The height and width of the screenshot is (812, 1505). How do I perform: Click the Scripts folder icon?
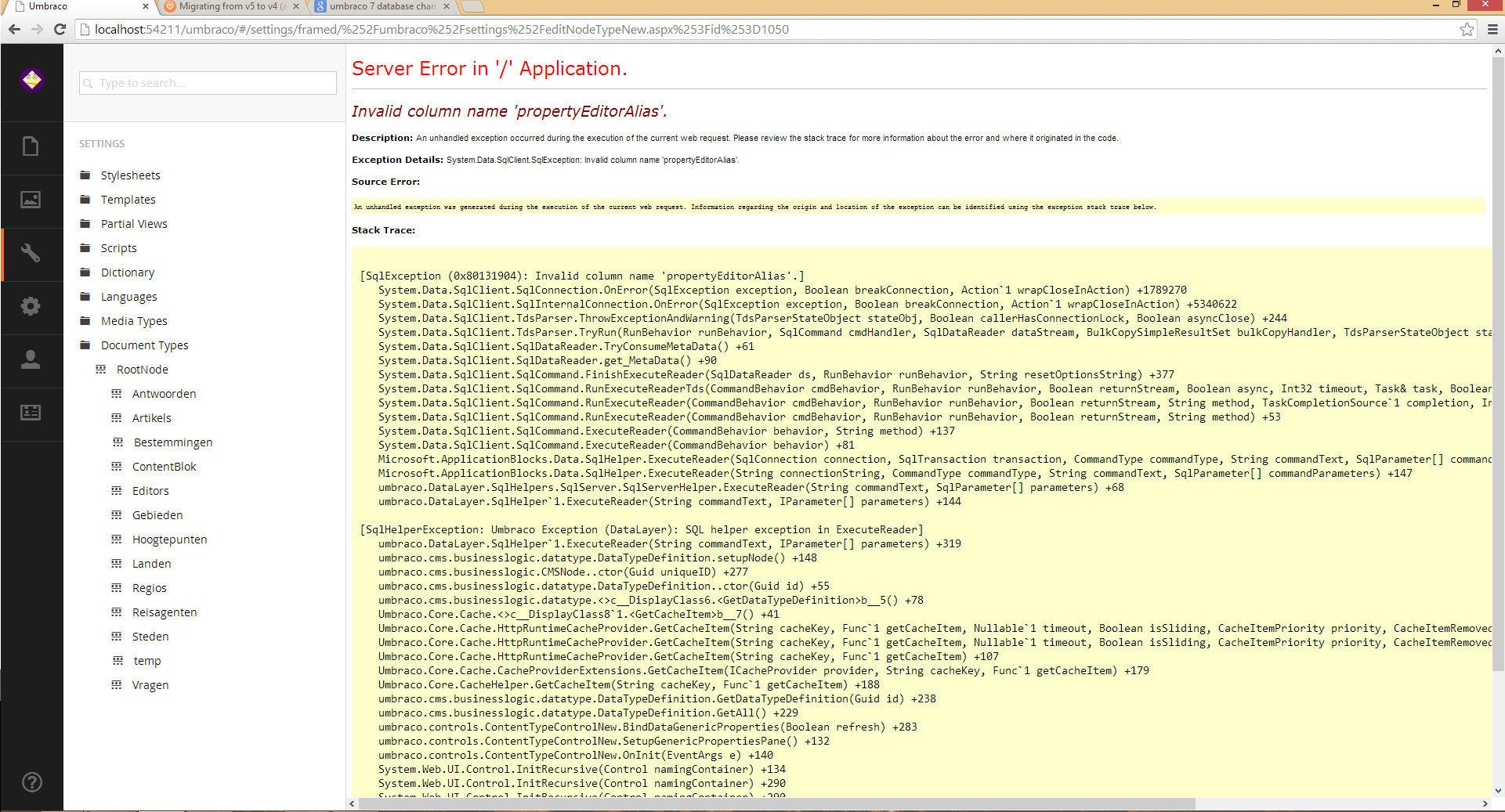(x=85, y=248)
